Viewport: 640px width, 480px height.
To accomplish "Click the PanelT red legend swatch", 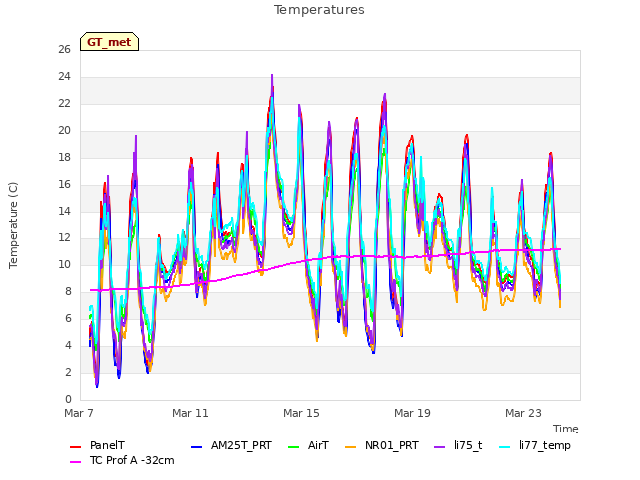I will (x=76, y=447).
